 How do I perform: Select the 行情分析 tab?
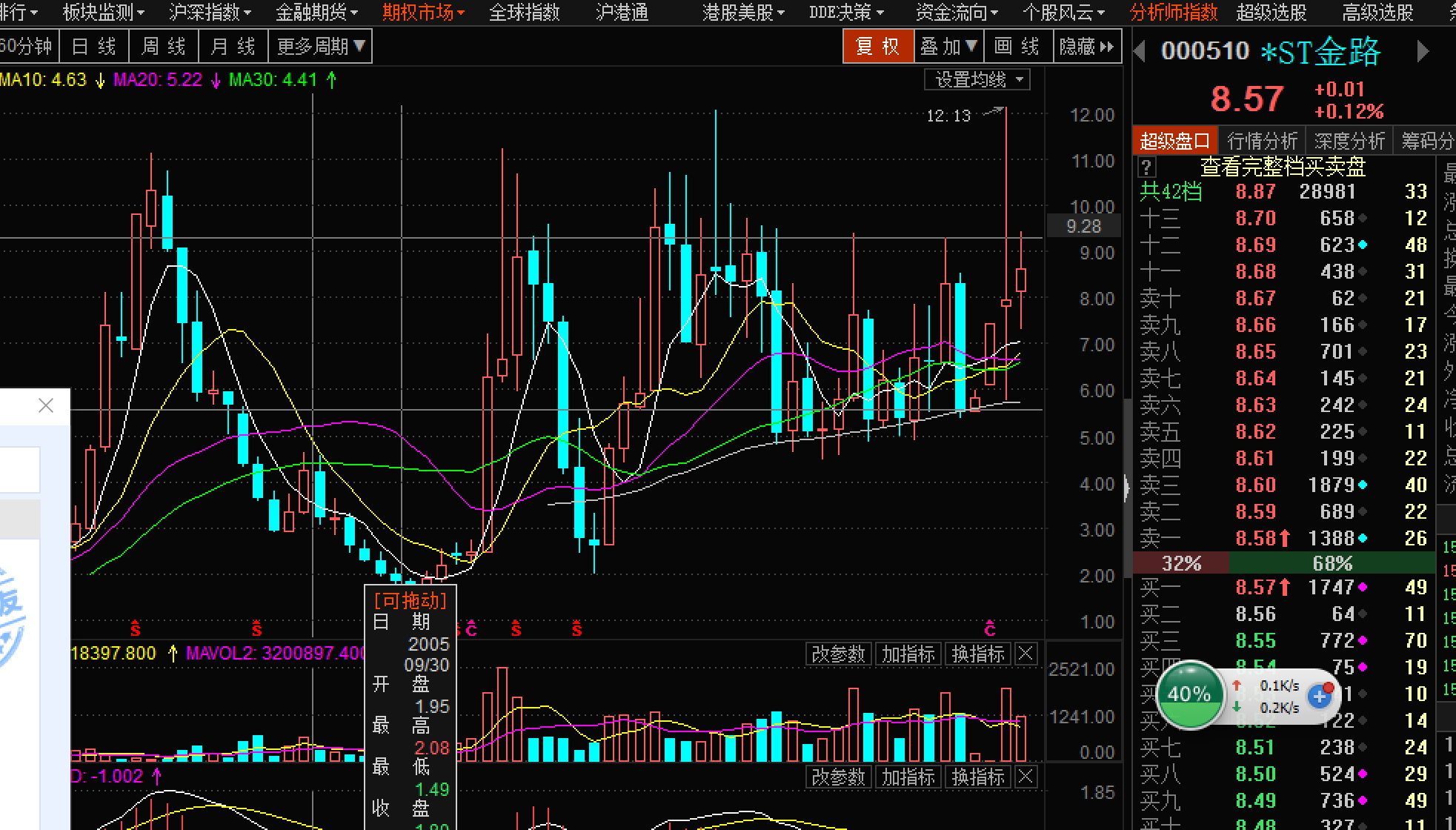[x=1263, y=141]
